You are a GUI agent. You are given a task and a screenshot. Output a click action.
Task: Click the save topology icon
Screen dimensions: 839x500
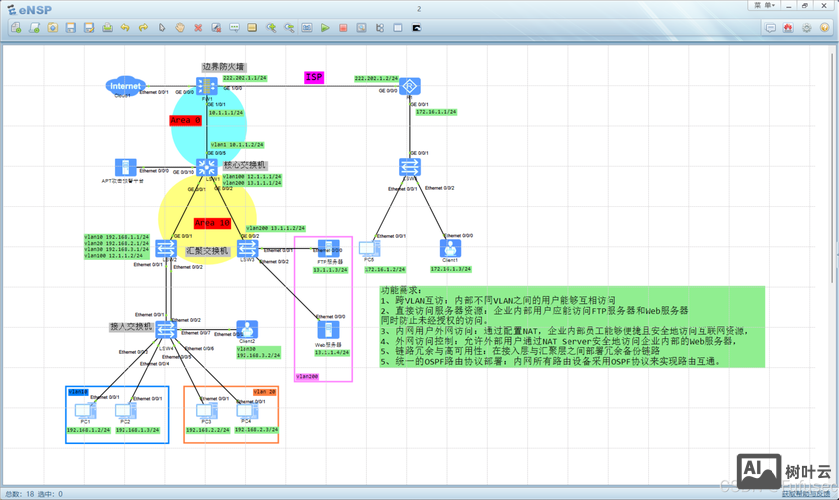tap(71, 28)
